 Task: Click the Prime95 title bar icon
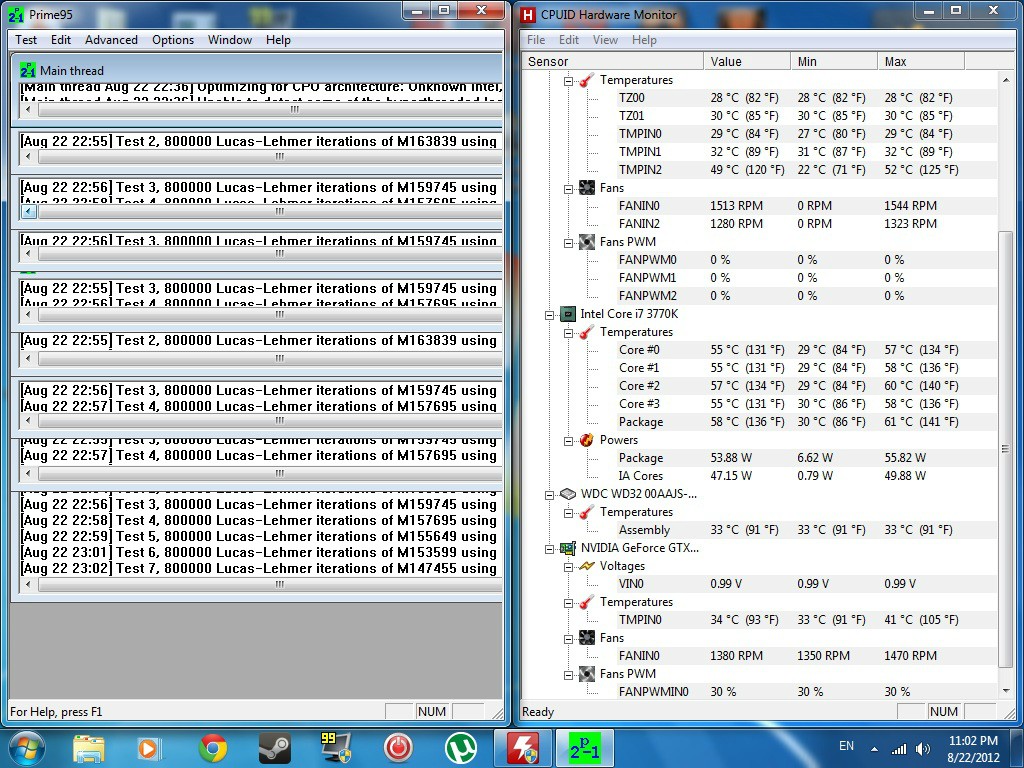[x=17, y=14]
